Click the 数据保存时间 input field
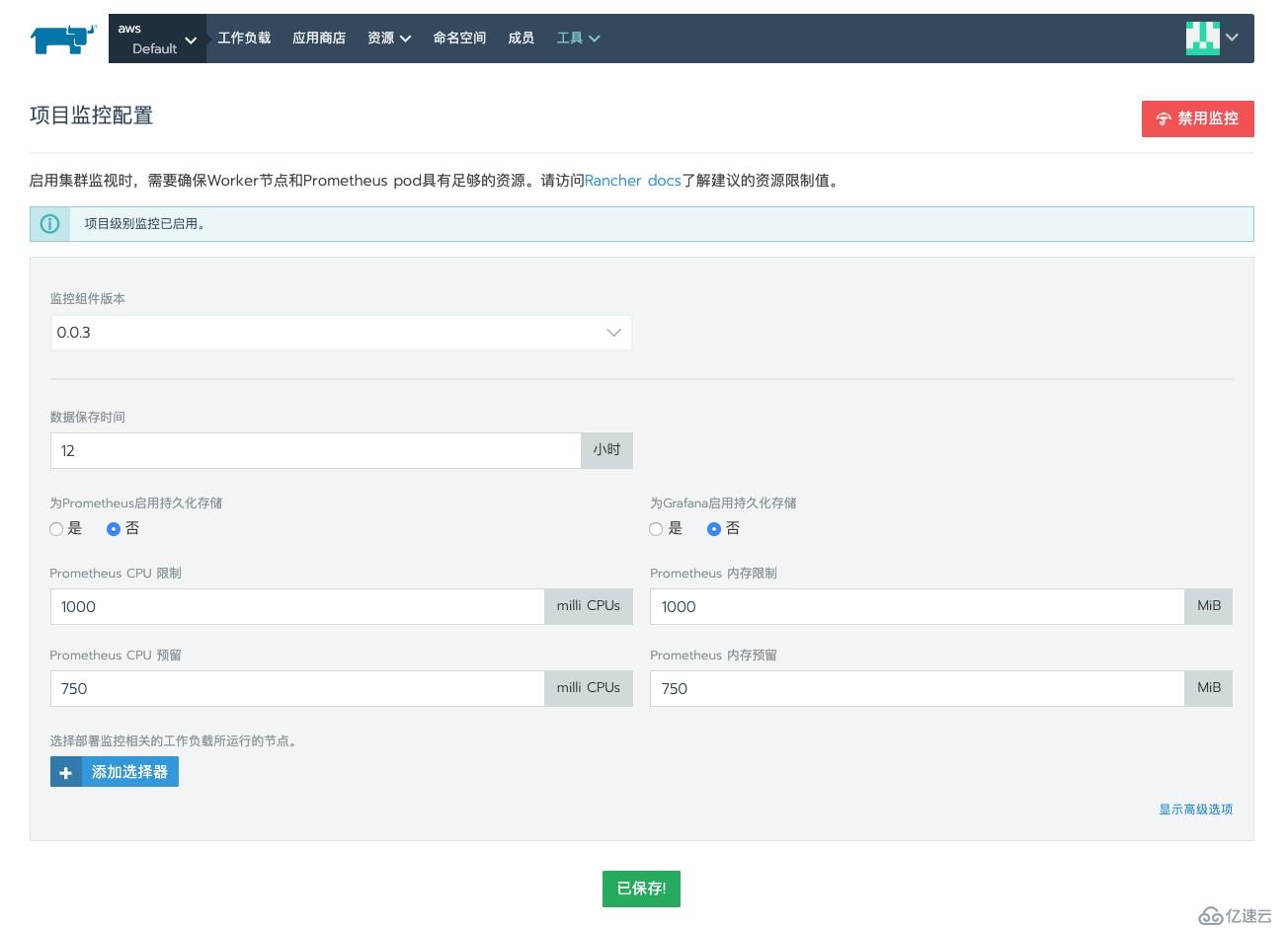 315,451
